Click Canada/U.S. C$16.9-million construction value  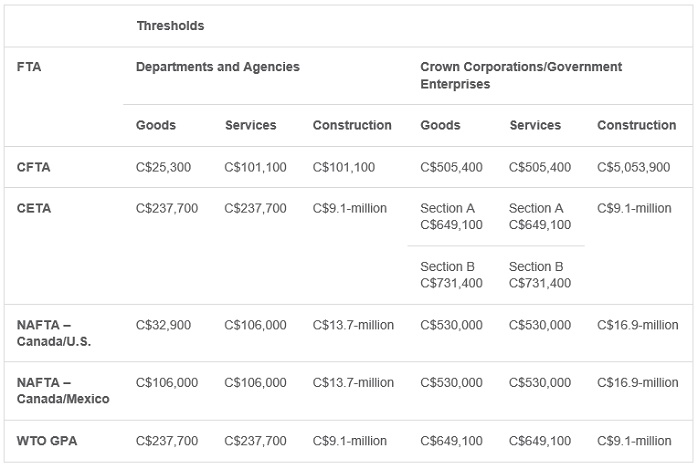pos(637,325)
